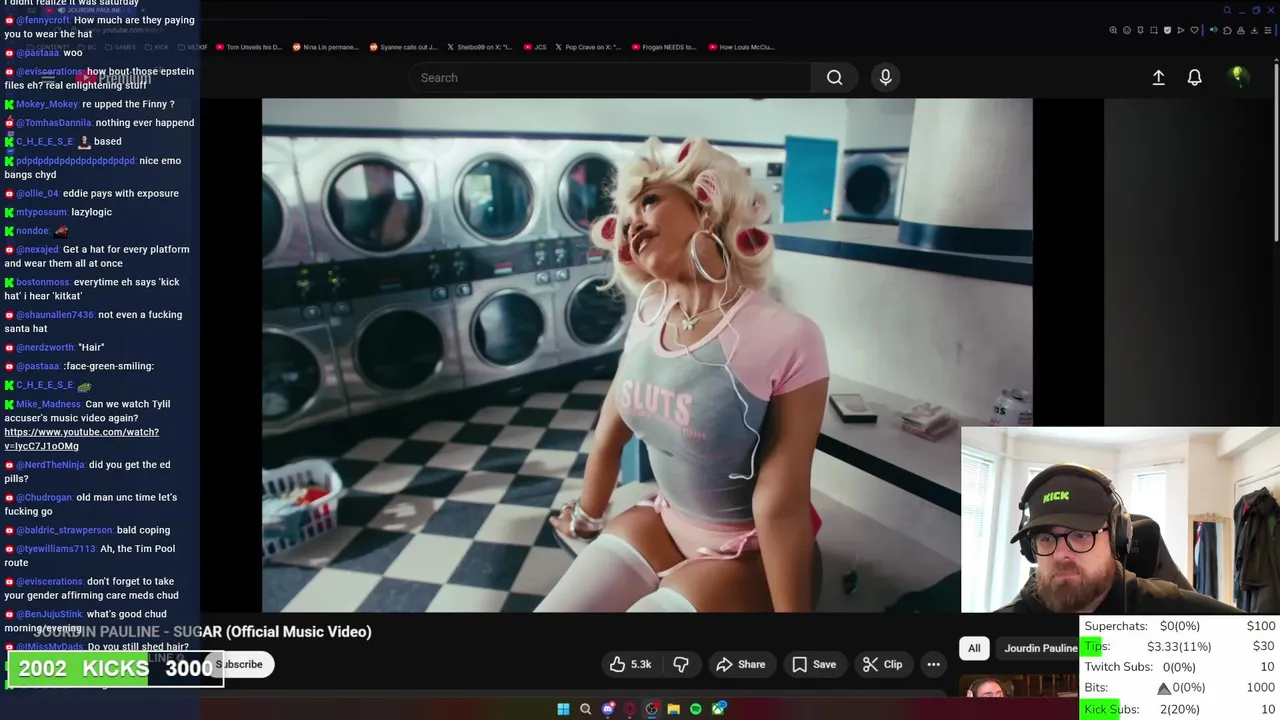Switch to the 'Syanne calls out J...' tab

(404, 47)
